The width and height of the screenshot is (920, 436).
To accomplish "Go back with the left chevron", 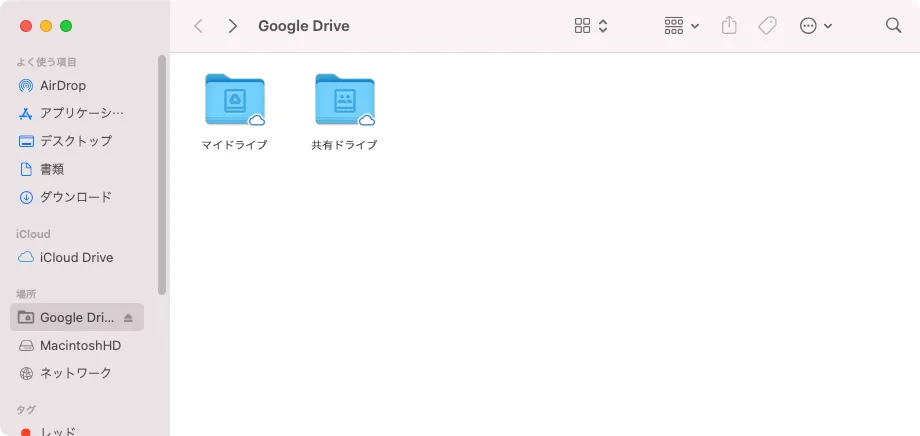I will tap(198, 26).
